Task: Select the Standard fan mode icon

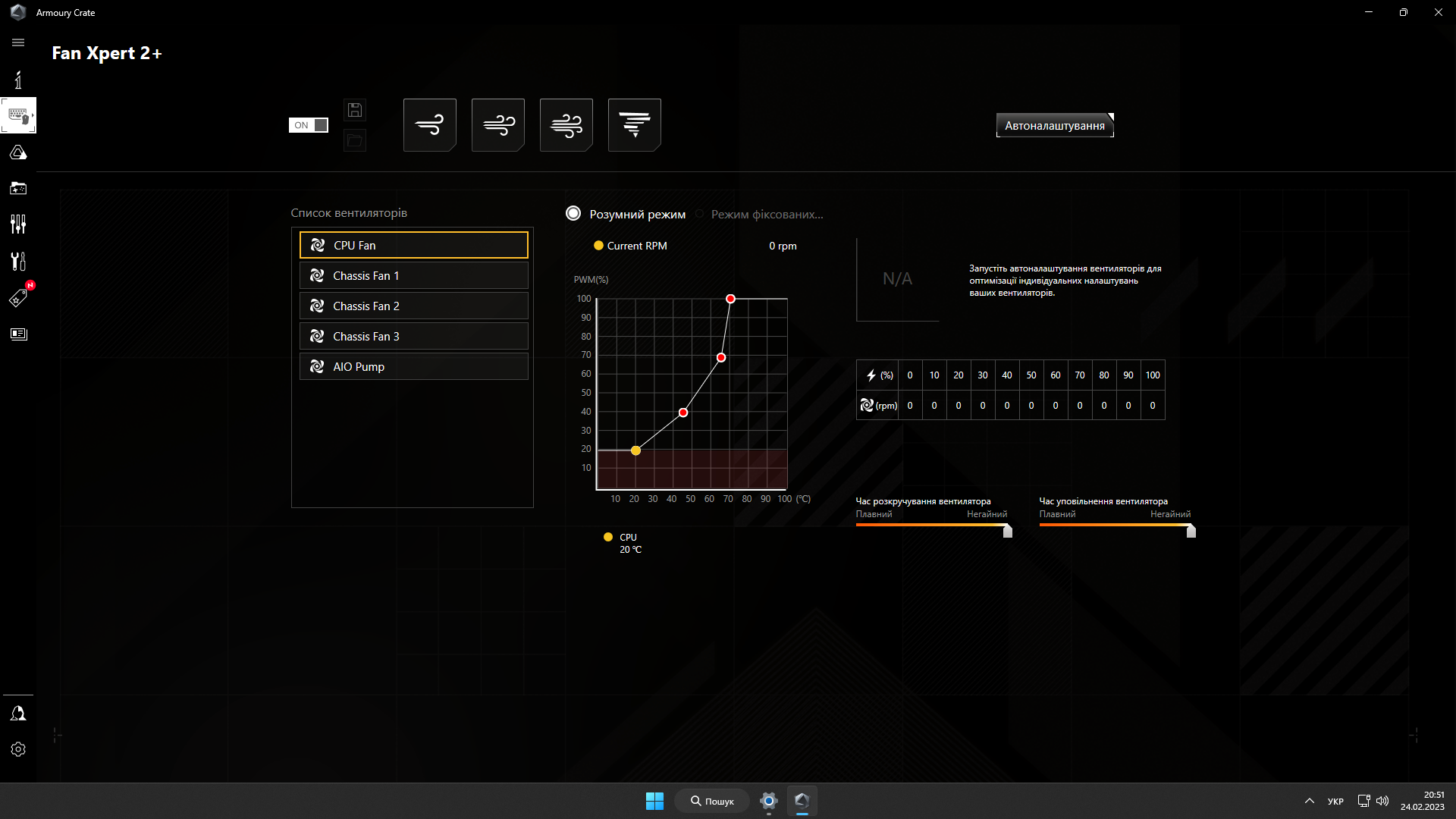Action: pos(497,125)
